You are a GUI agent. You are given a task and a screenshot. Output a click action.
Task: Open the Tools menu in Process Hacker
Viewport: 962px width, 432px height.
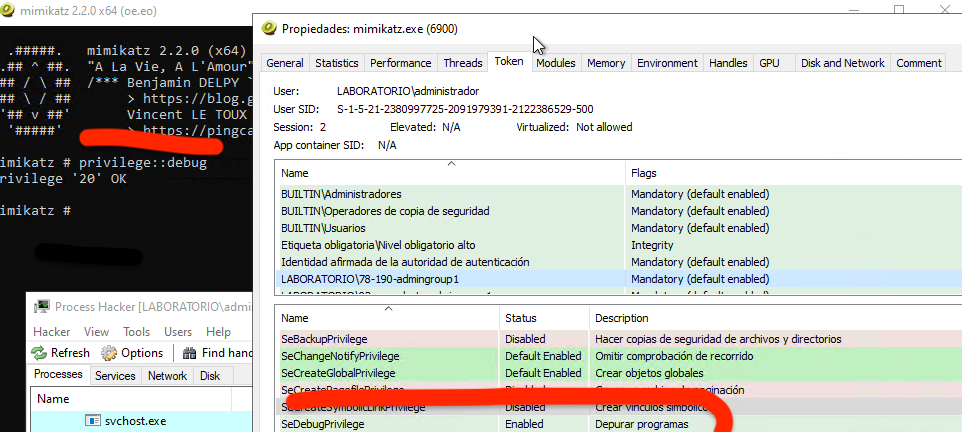click(x=136, y=331)
